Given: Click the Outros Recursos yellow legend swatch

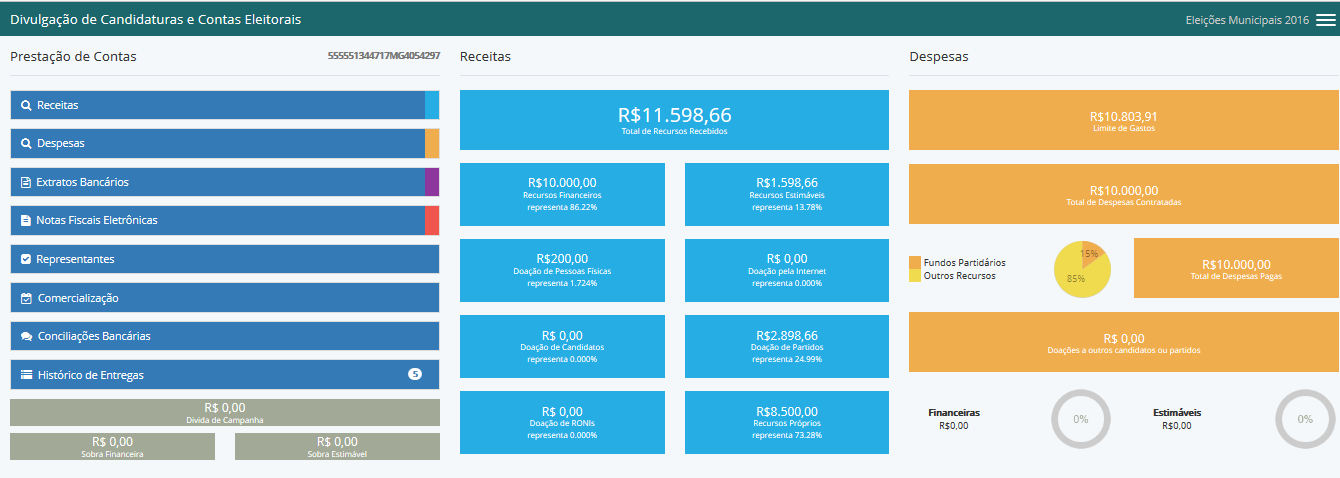Looking at the screenshot, I should [x=915, y=275].
